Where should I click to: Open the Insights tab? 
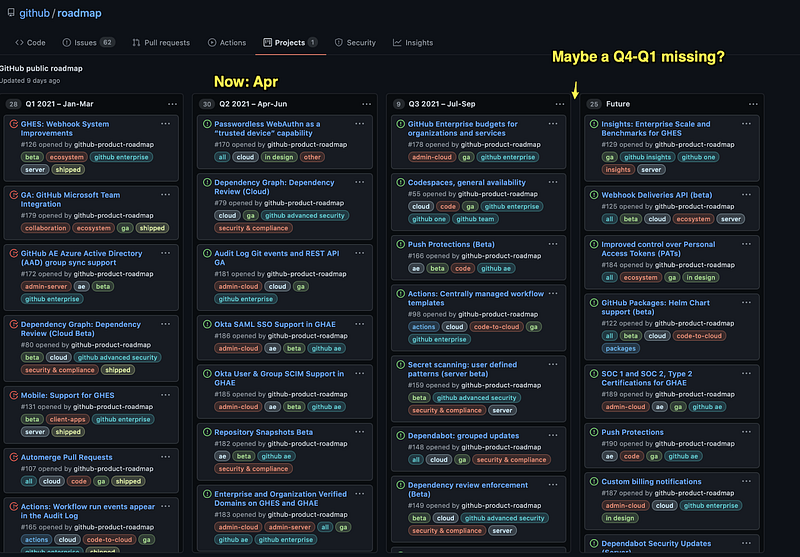pos(413,43)
